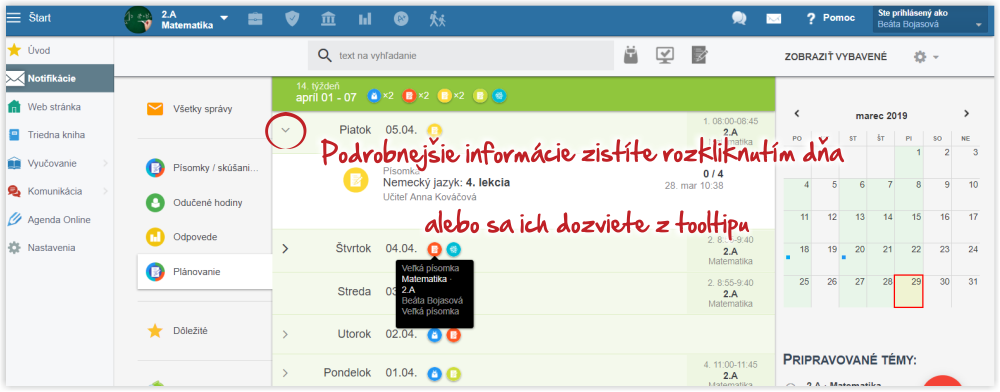Expand the Štvrtok 04.04. day row

tap(285, 249)
